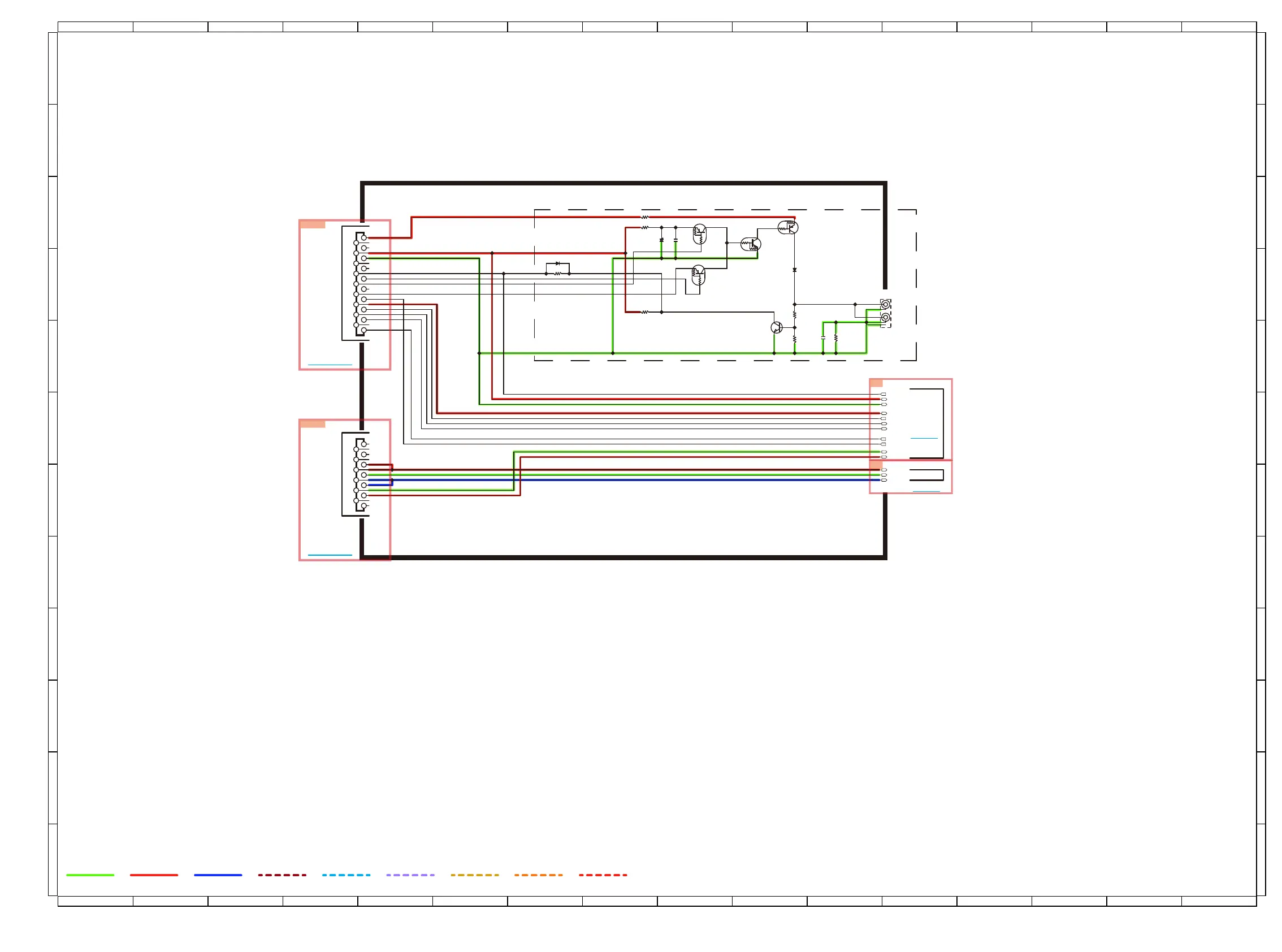Click the orange tag of small bottom-right box
Screen dimensions: 1282x952
click(x=876, y=465)
